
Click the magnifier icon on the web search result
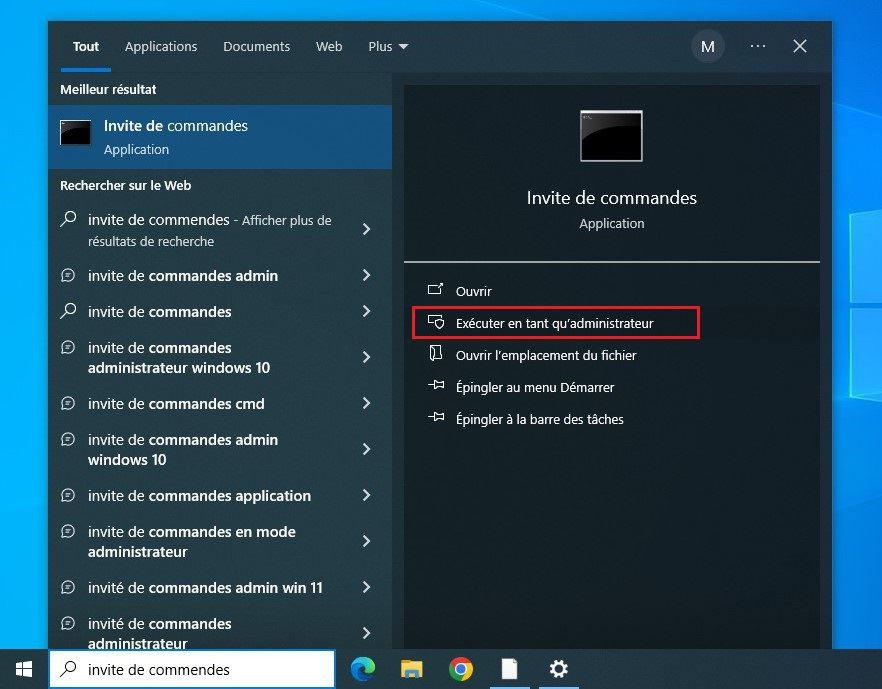[x=68, y=219]
